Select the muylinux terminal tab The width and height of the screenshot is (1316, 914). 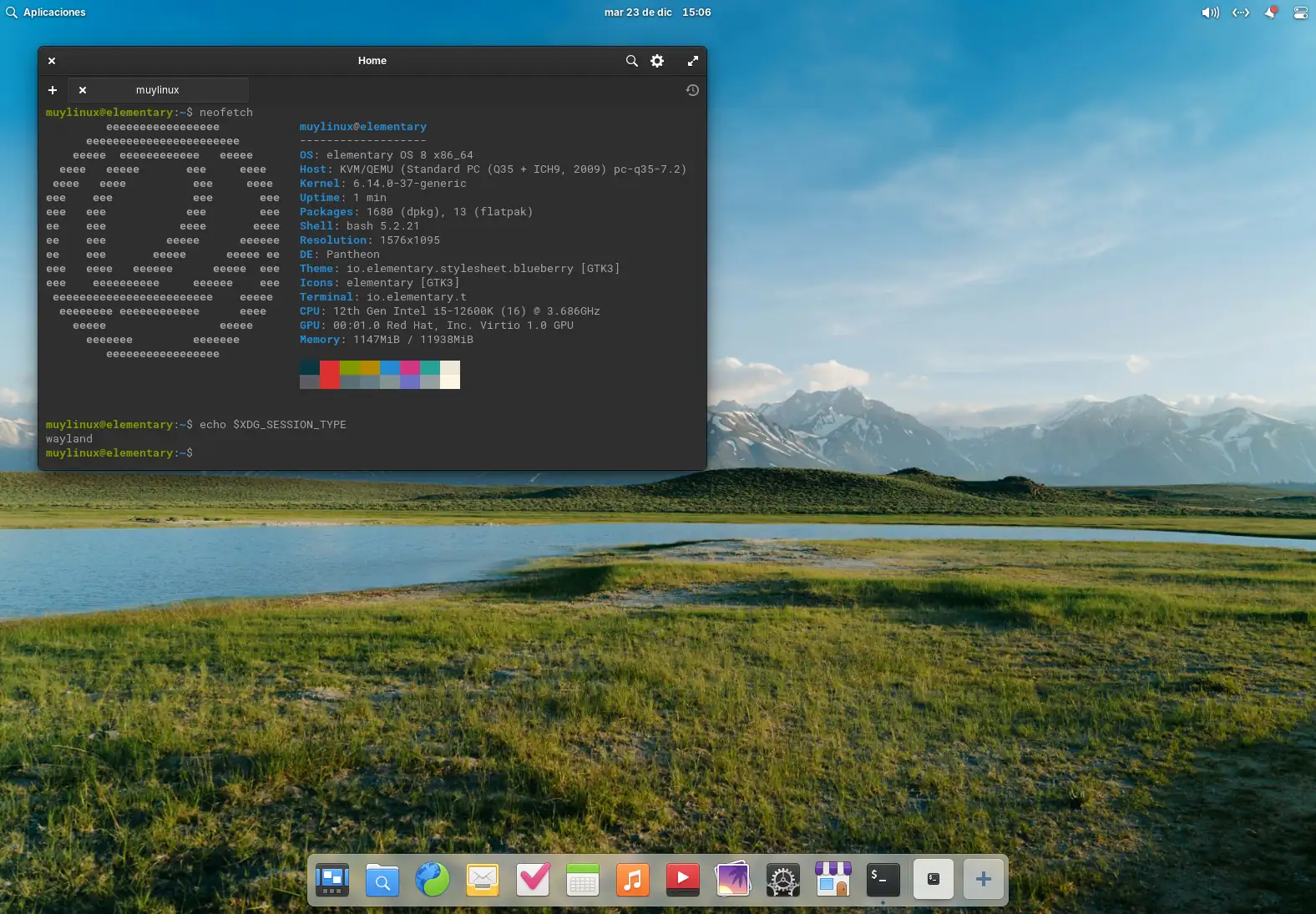158,90
